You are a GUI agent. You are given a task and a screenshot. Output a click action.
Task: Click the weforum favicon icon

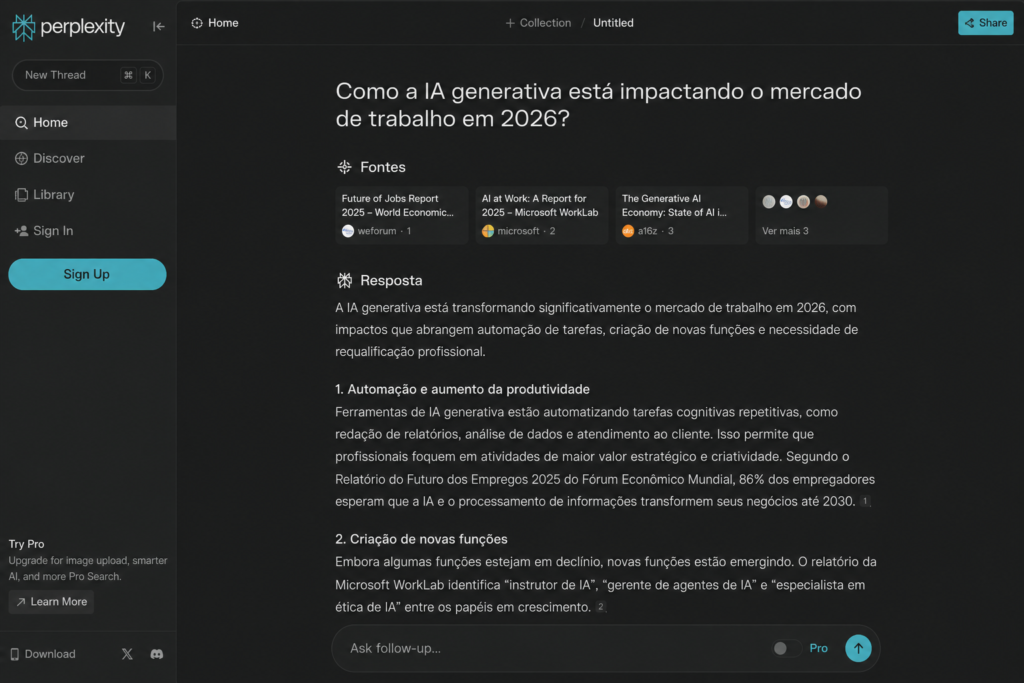point(348,231)
